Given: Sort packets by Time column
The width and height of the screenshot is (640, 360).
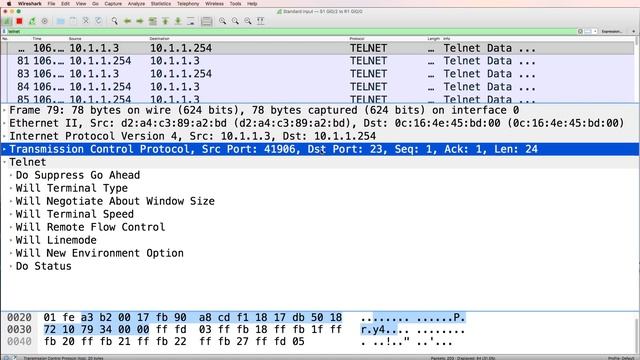Looking at the screenshot, I should point(37,39).
